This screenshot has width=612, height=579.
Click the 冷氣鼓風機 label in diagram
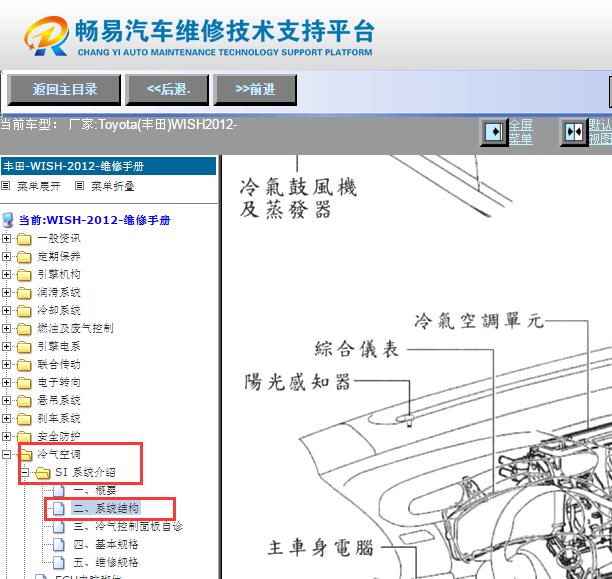pos(298,187)
